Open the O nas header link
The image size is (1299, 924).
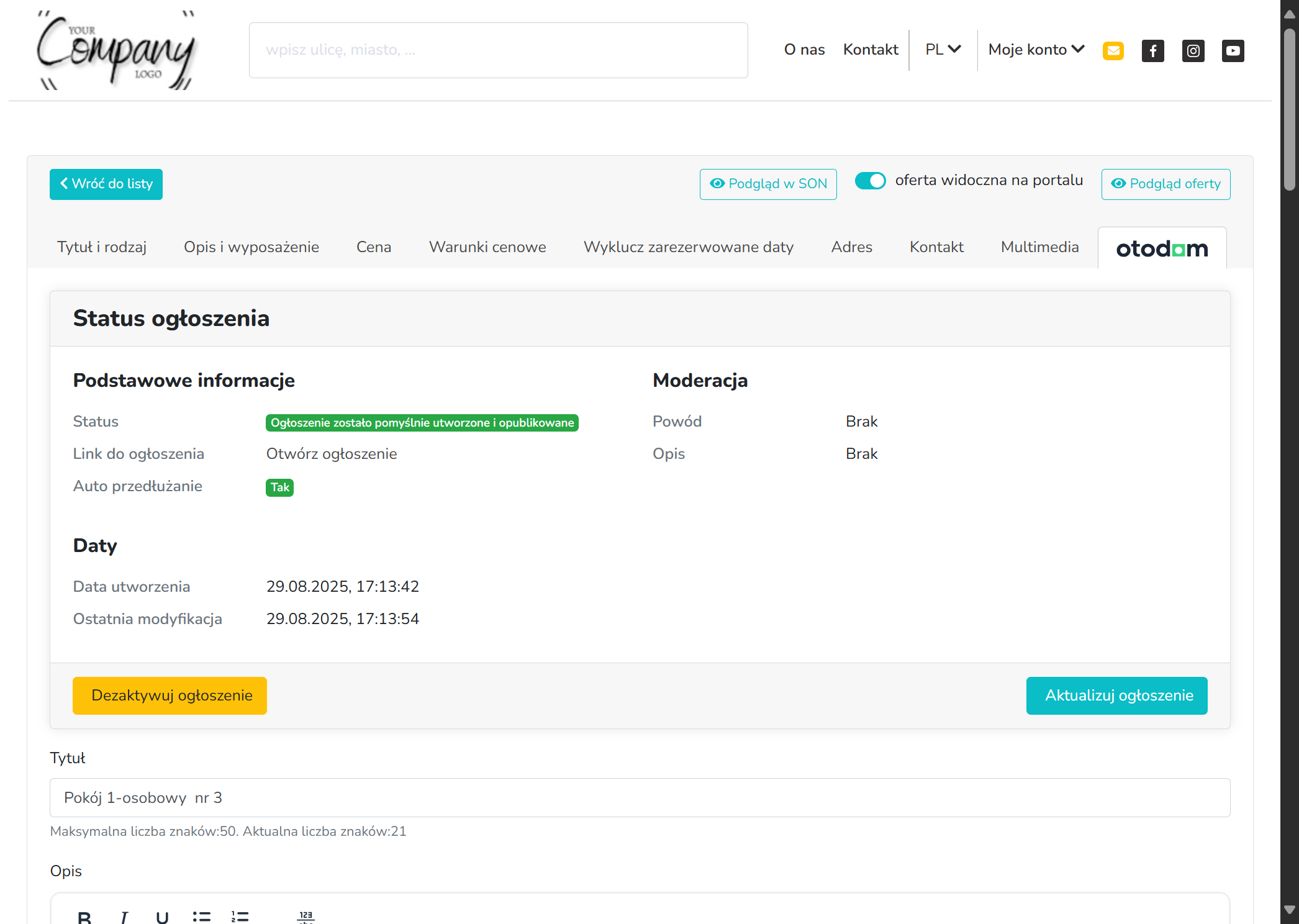804,50
